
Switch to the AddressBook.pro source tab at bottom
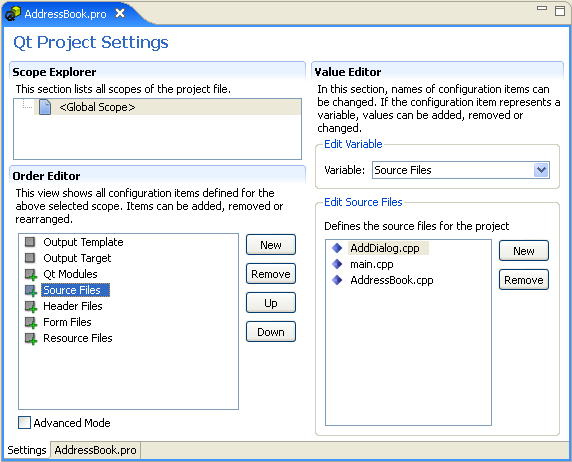[95, 450]
